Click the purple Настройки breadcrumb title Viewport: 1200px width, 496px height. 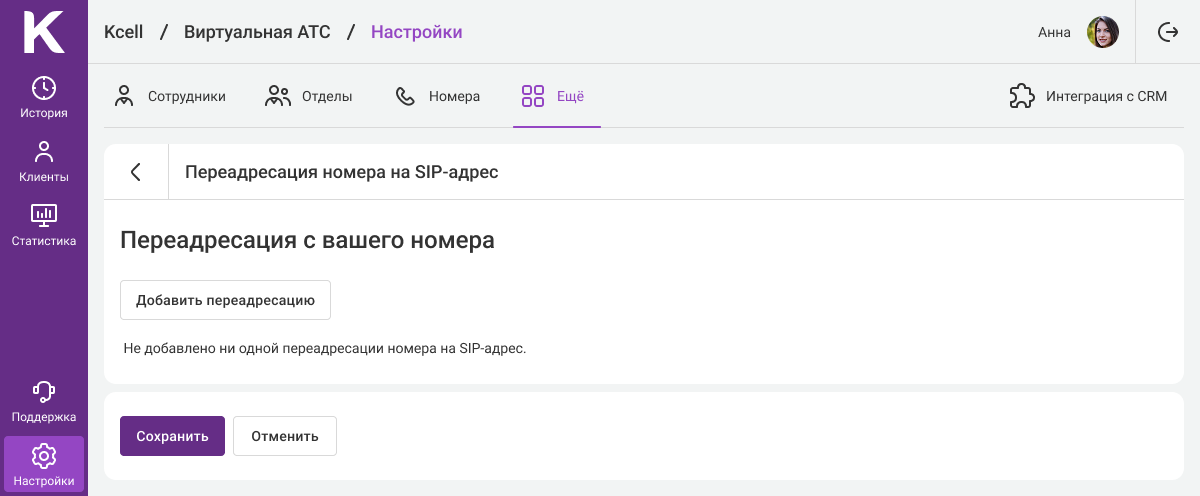pyautogui.click(x=416, y=32)
